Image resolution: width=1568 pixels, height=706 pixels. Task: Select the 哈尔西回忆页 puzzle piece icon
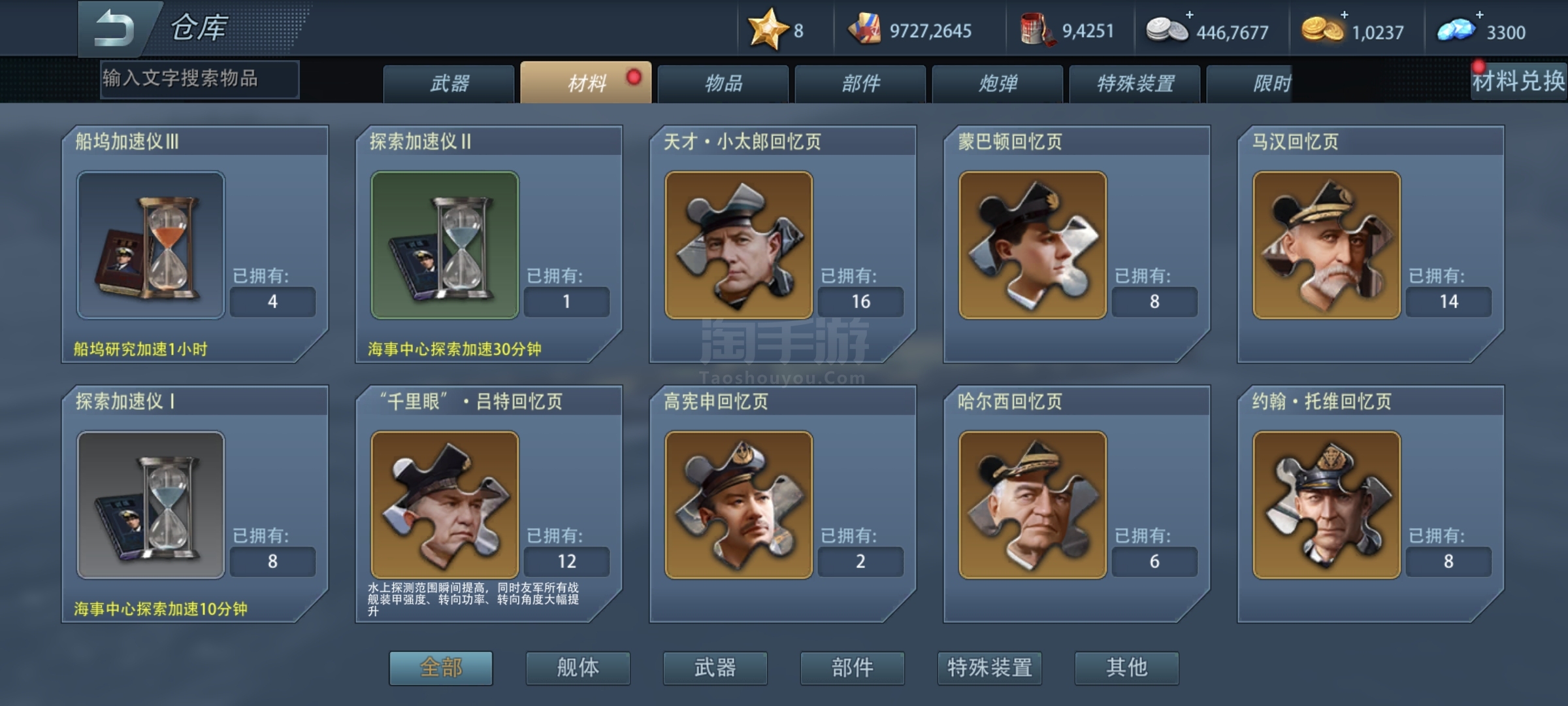(1033, 505)
